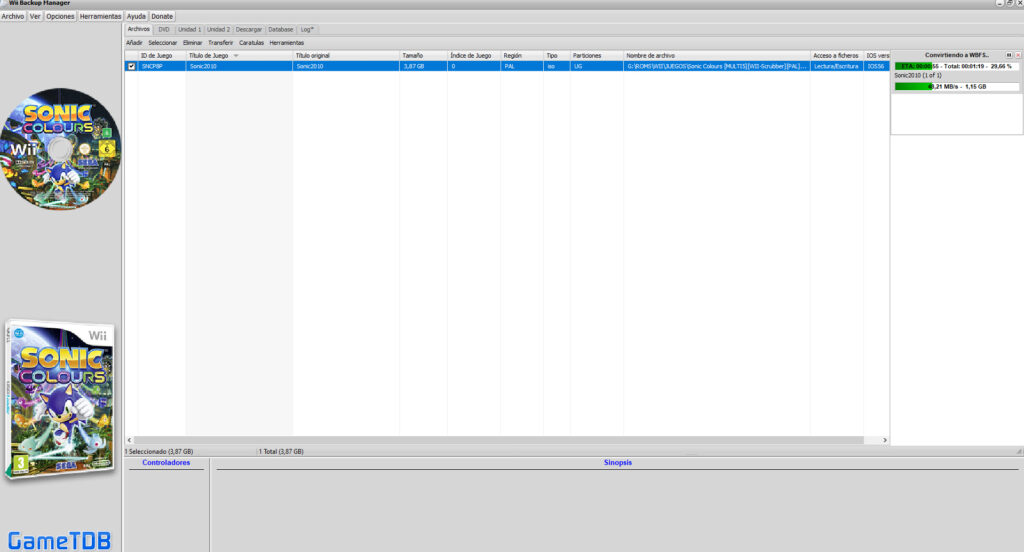This screenshot has height=552, width=1024.
Task: Open the Caratulas dropdown in the toolbar
Action: 251,42
